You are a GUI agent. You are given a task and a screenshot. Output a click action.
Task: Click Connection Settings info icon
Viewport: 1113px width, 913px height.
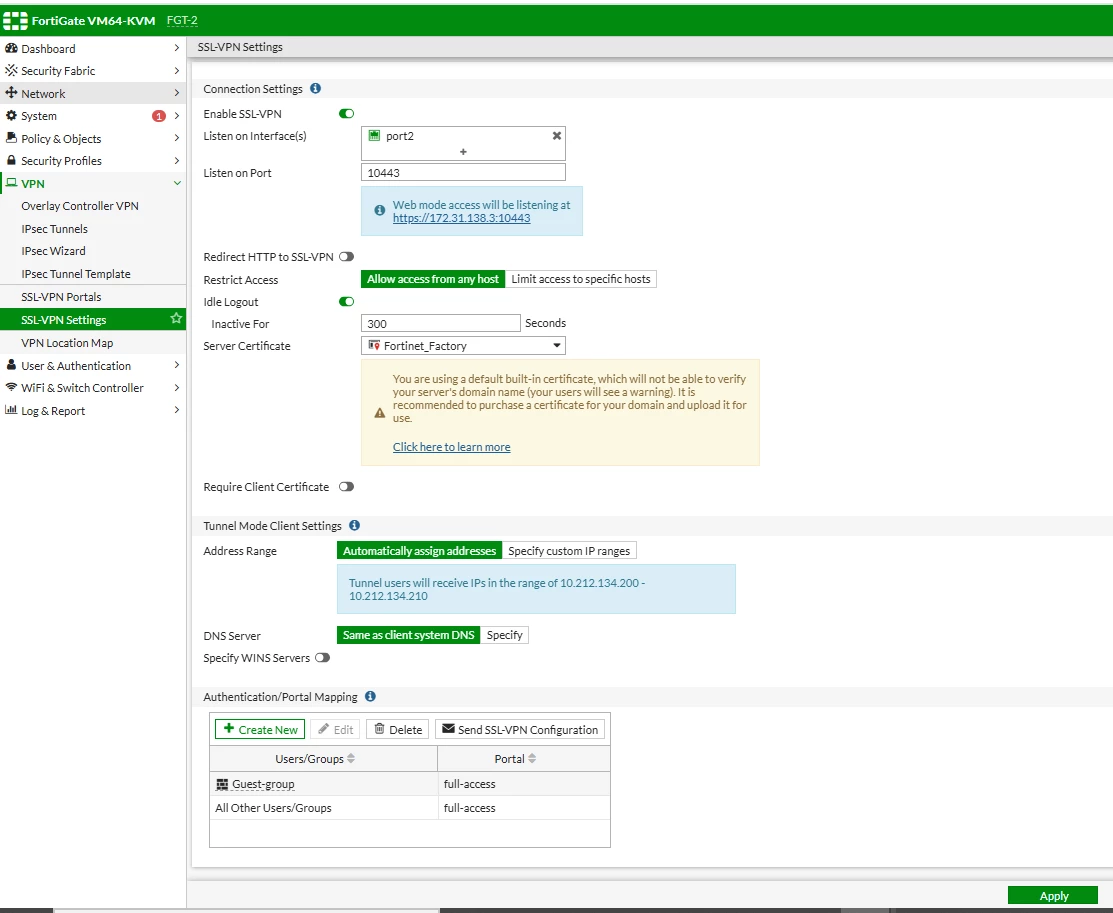point(315,88)
